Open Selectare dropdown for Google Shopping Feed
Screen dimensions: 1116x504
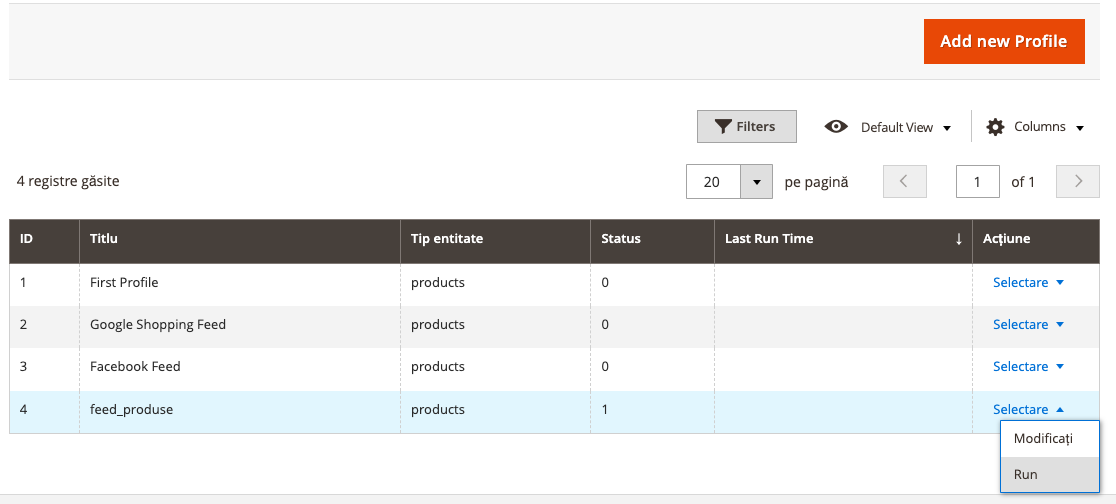(1028, 325)
